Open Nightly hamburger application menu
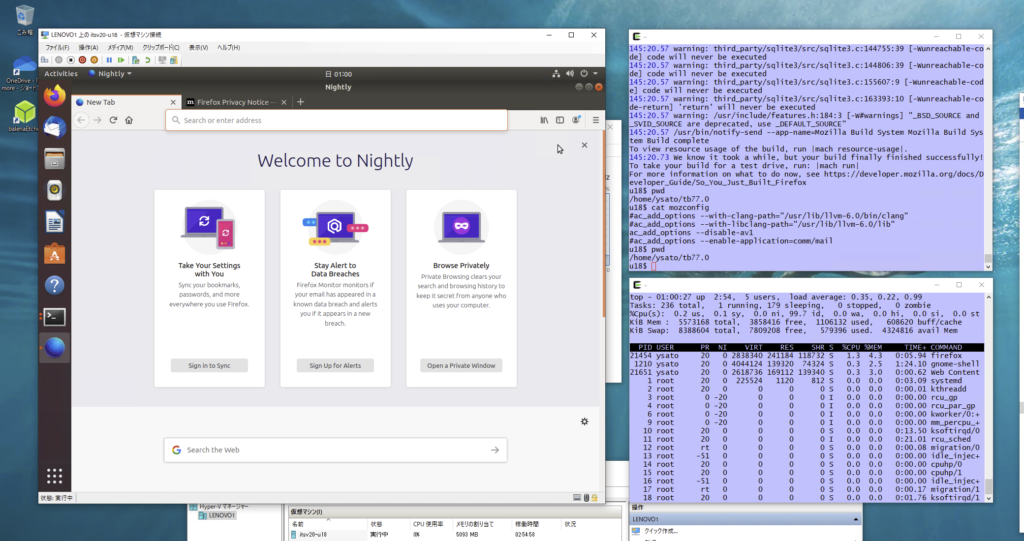Screen dimensions: 1024x541 coord(595,120)
